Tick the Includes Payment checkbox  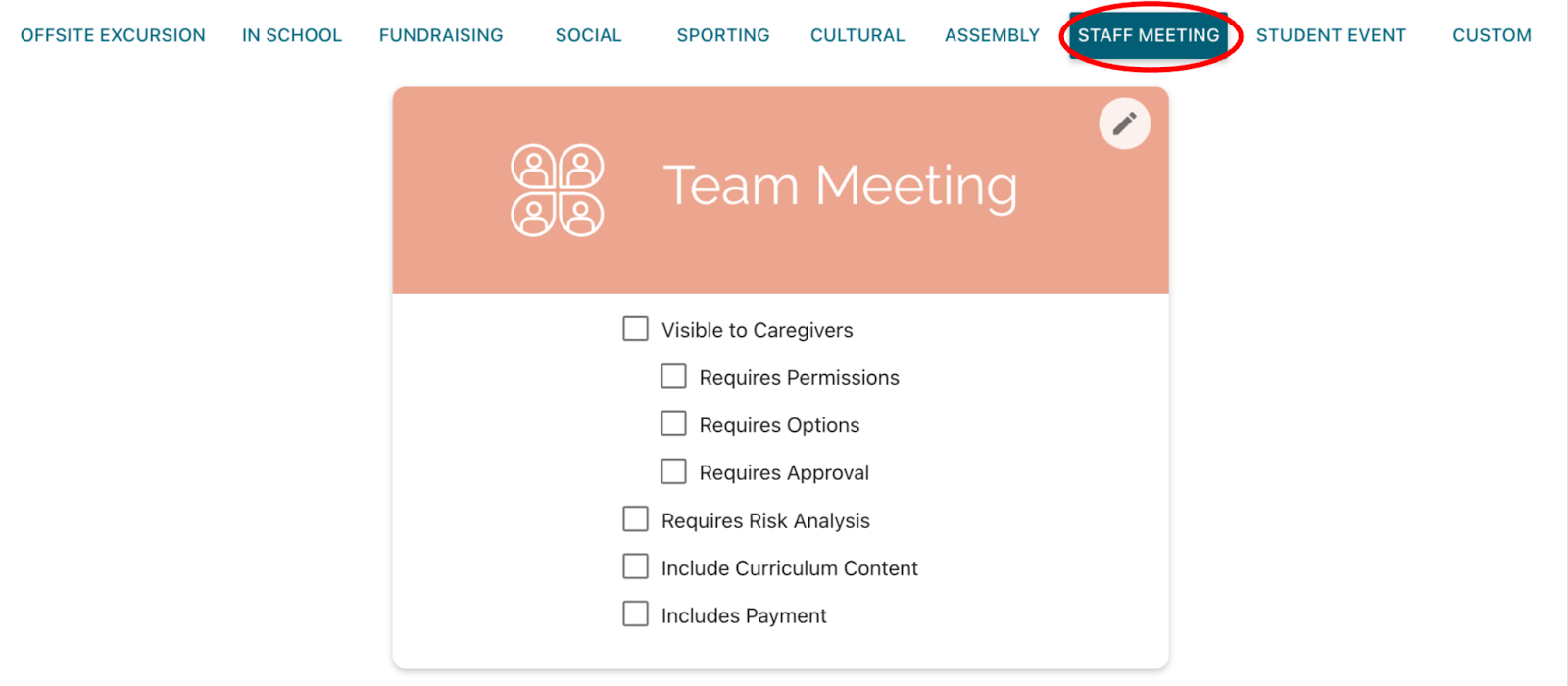tap(636, 614)
